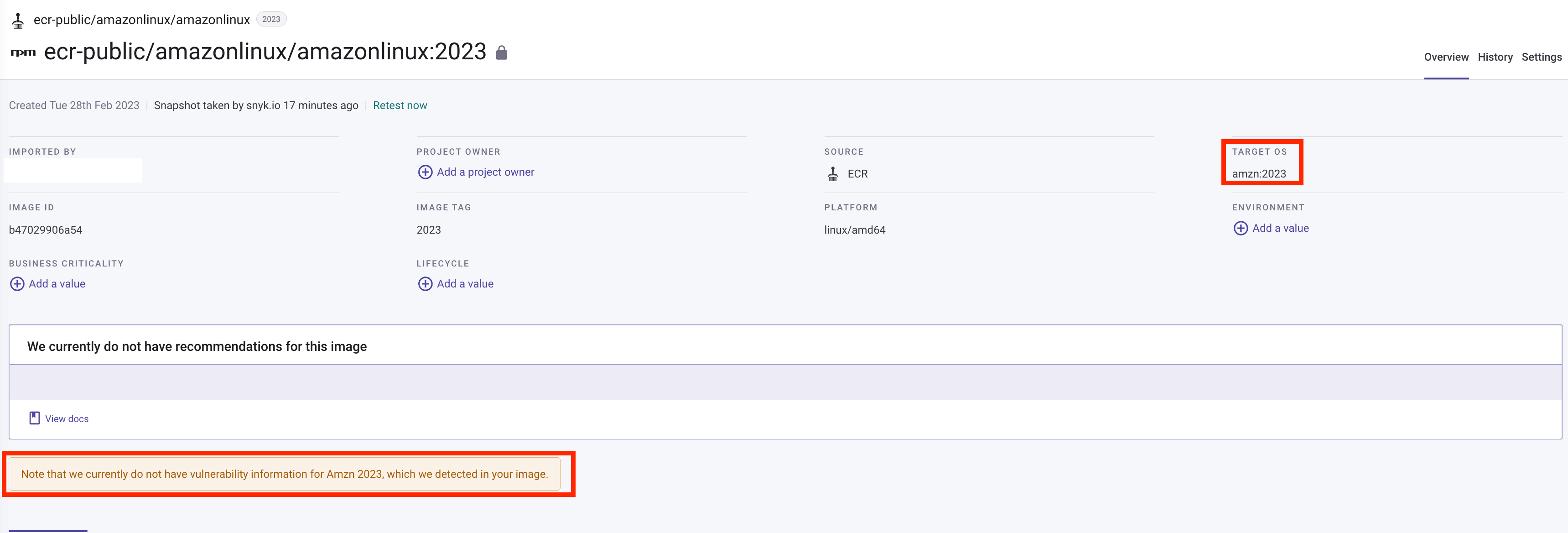Add a value for Lifecycle
The width and height of the screenshot is (1568, 533).
(x=465, y=284)
